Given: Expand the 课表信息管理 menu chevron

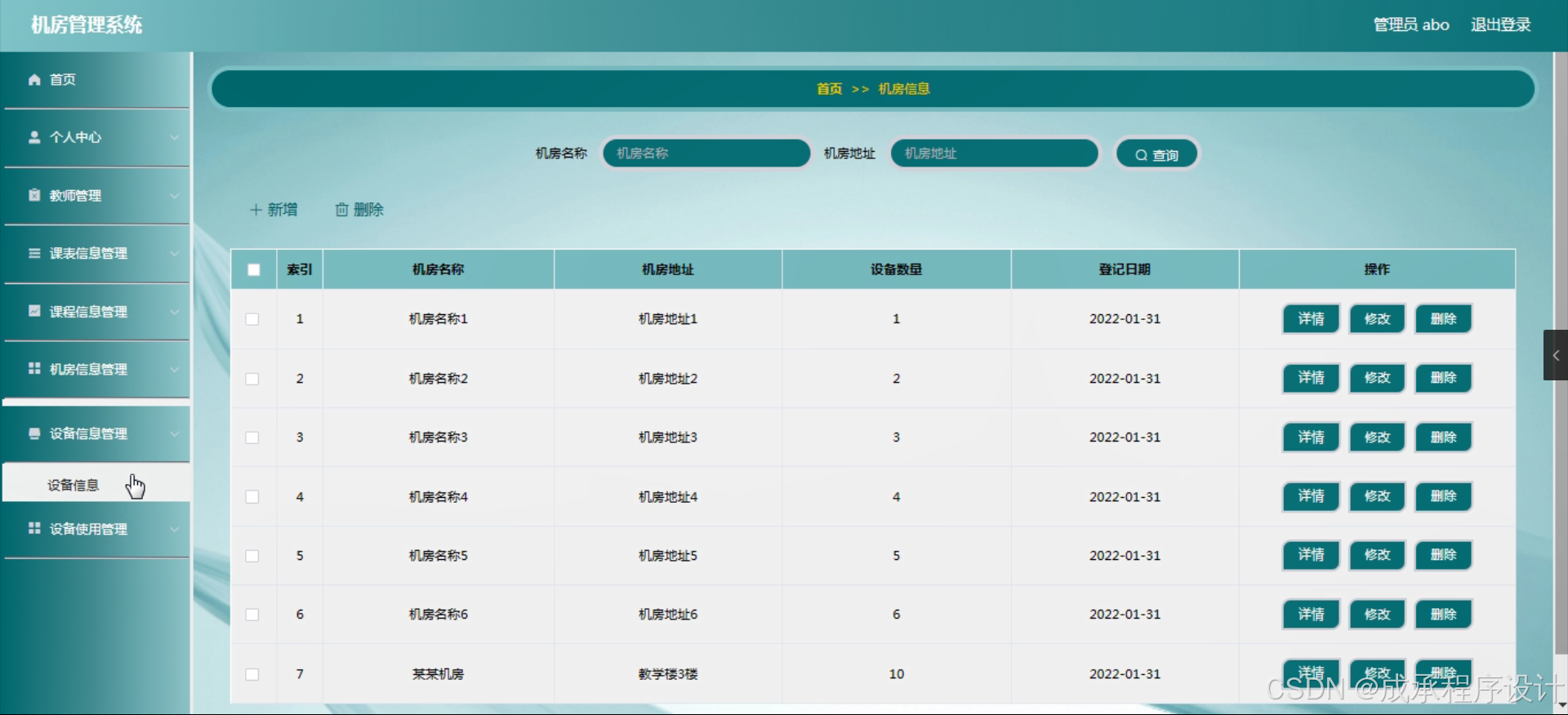Looking at the screenshot, I should [174, 253].
